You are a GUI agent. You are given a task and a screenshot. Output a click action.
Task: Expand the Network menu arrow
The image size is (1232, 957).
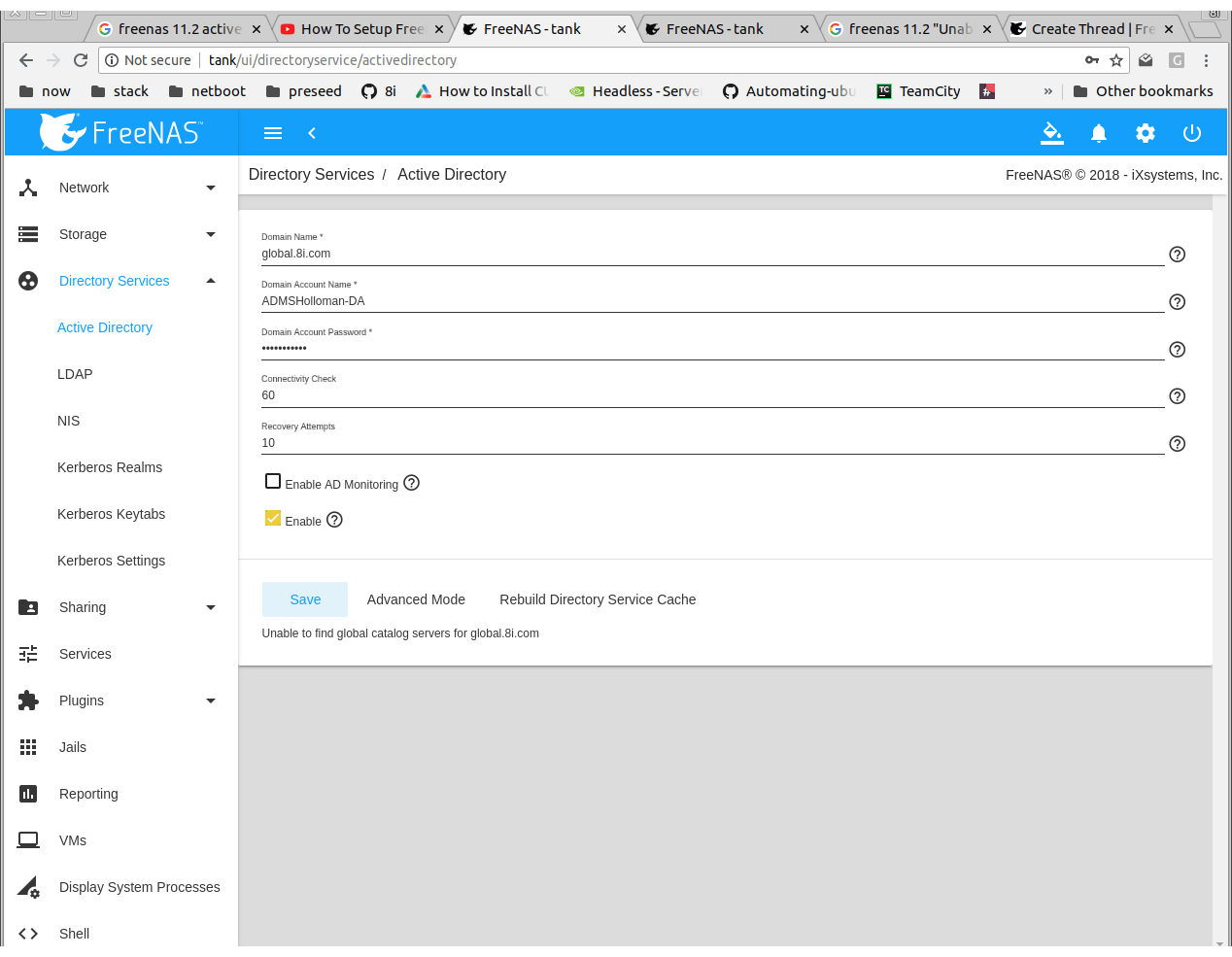pyautogui.click(x=211, y=188)
